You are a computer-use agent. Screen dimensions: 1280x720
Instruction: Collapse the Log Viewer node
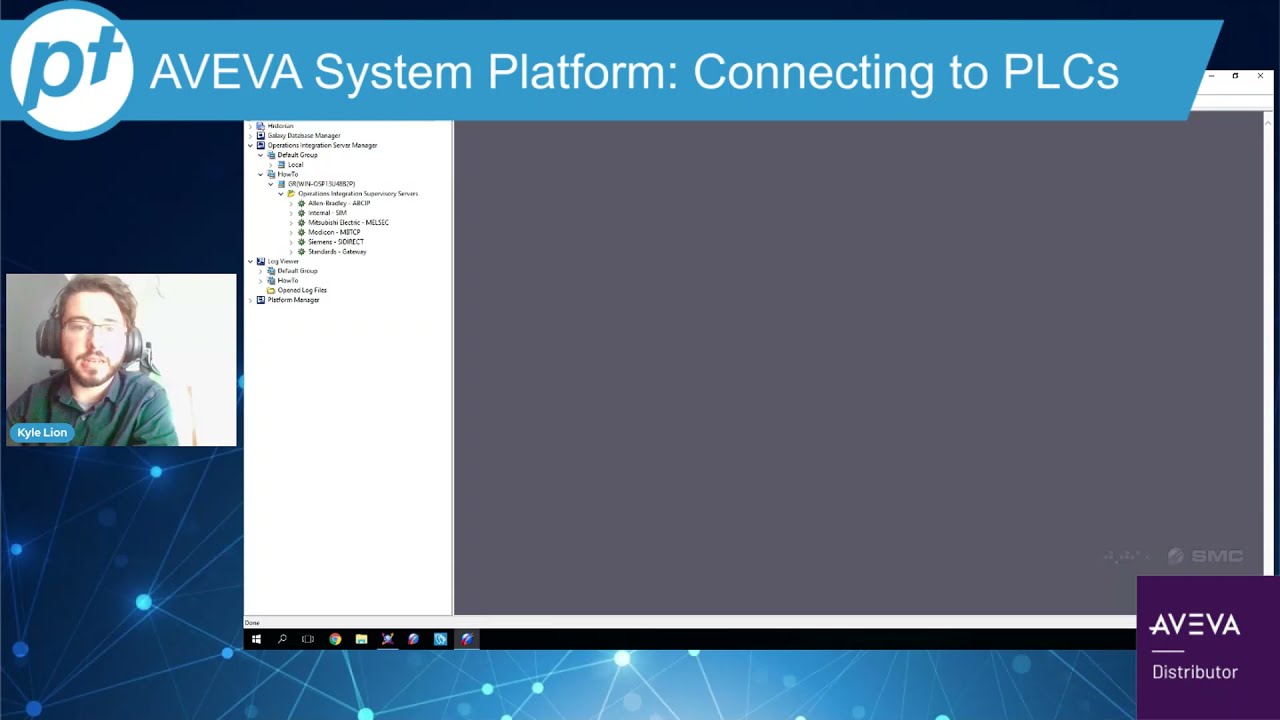coord(250,261)
